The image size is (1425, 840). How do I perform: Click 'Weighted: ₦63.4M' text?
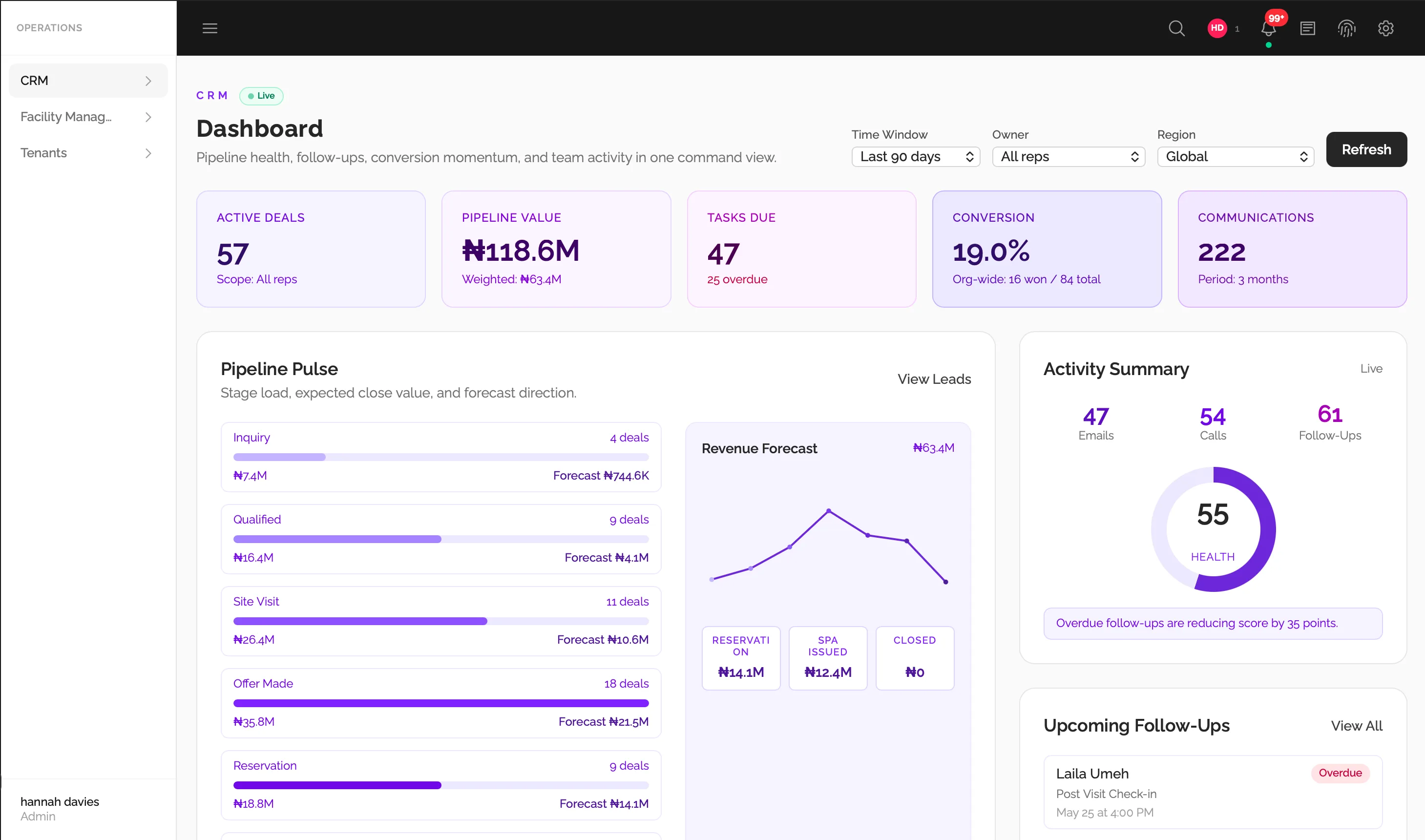(x=512, y=279)
